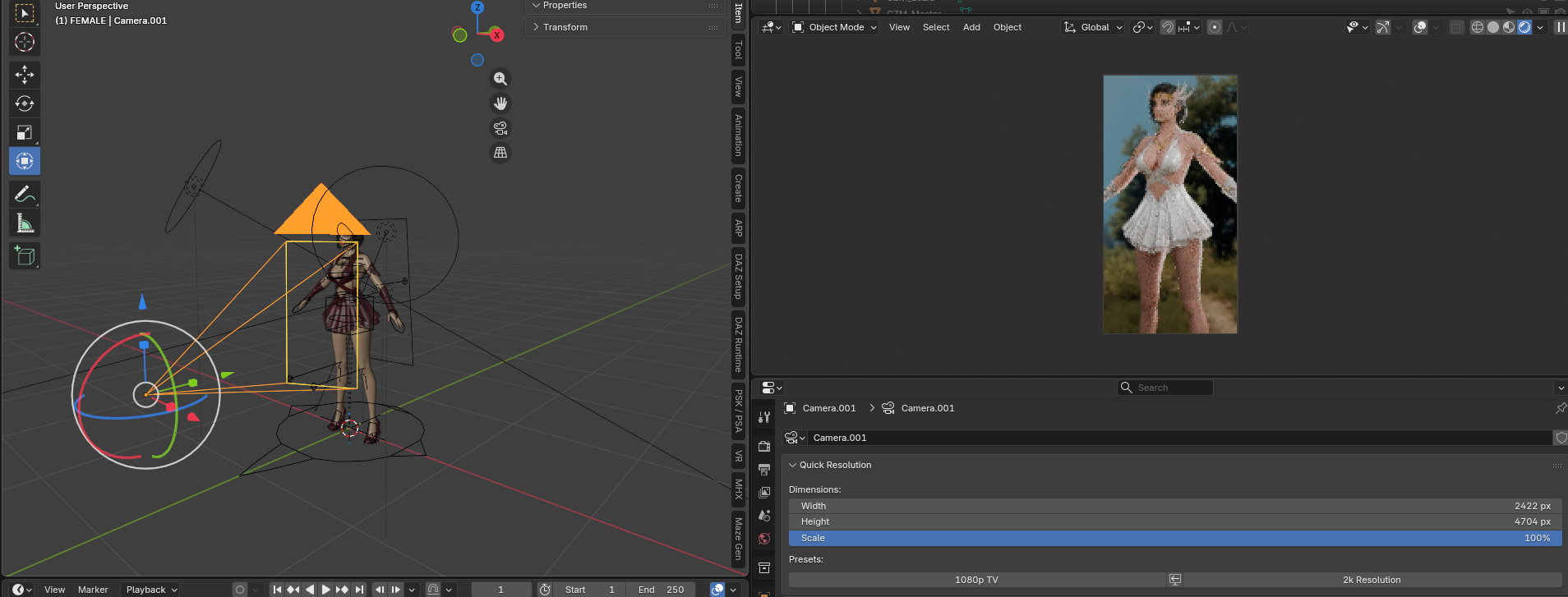Open the Tool properties tab icon
1568x597 pixels.
point(764,417)
